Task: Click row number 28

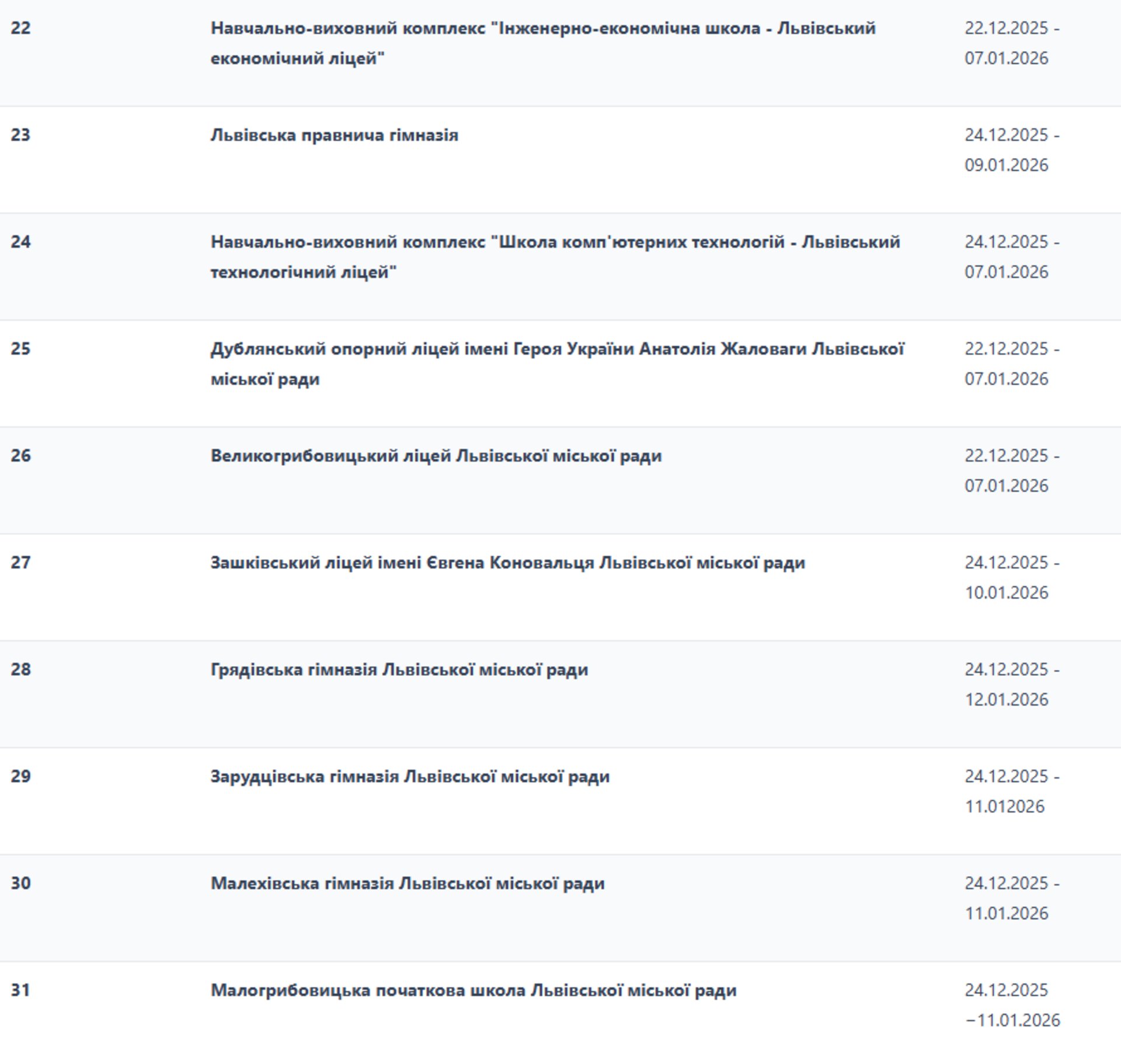Action: [20, 669]
